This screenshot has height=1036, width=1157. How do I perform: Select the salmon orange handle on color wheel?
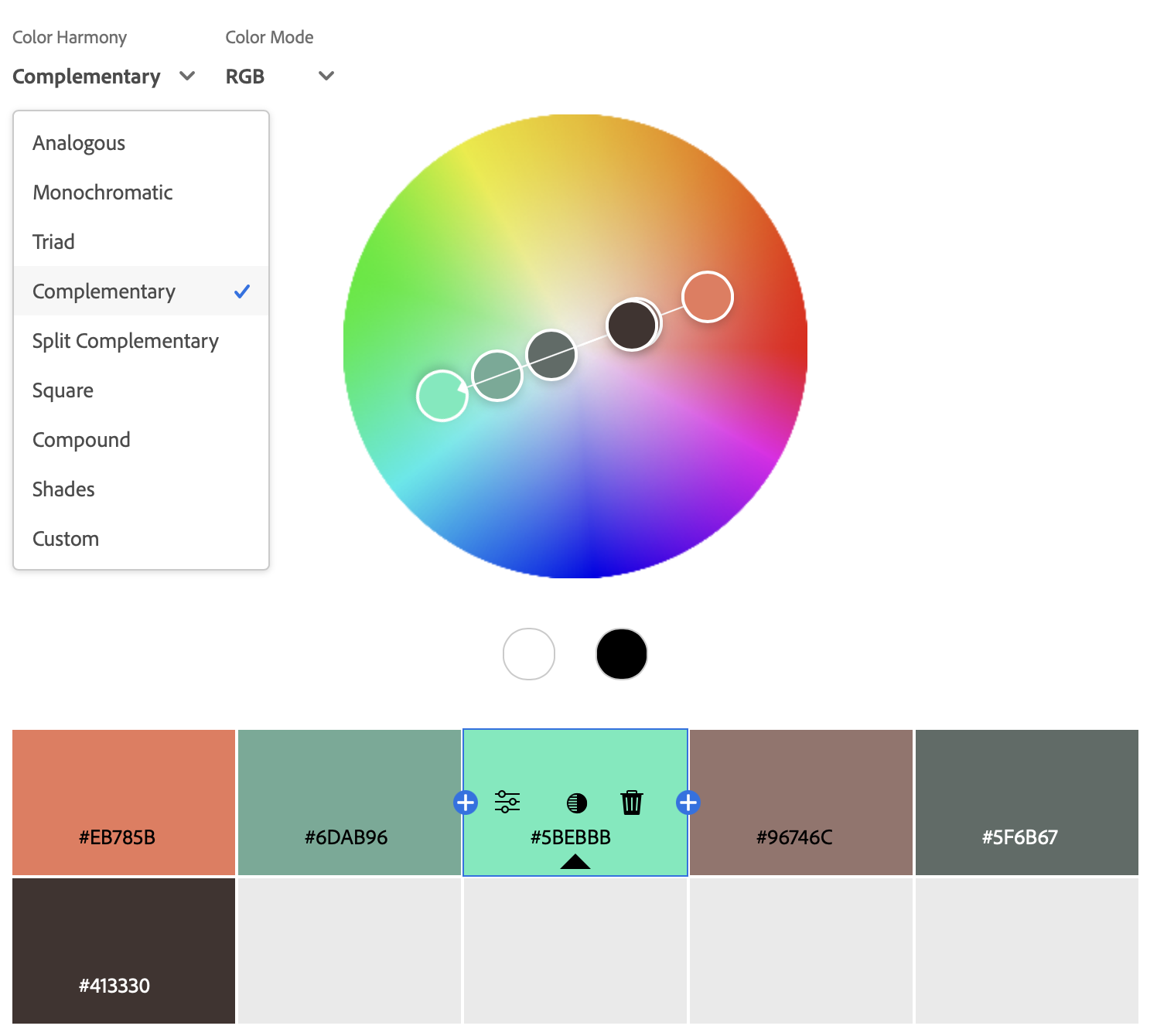707,297
